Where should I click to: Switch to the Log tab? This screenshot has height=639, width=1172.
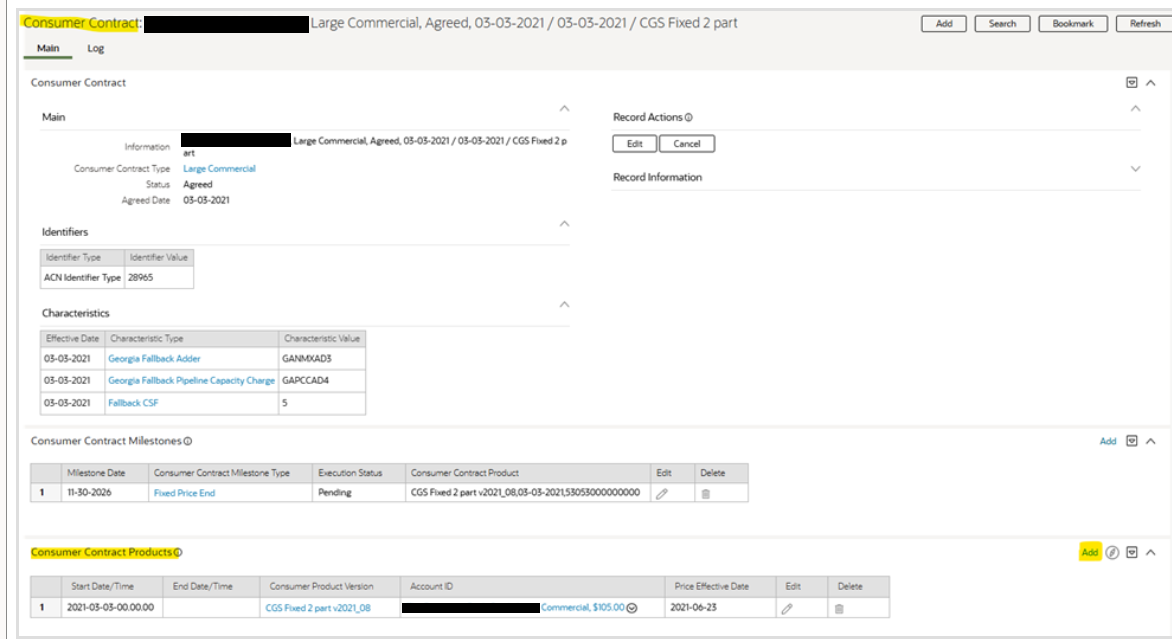click(x=95, y=48)
